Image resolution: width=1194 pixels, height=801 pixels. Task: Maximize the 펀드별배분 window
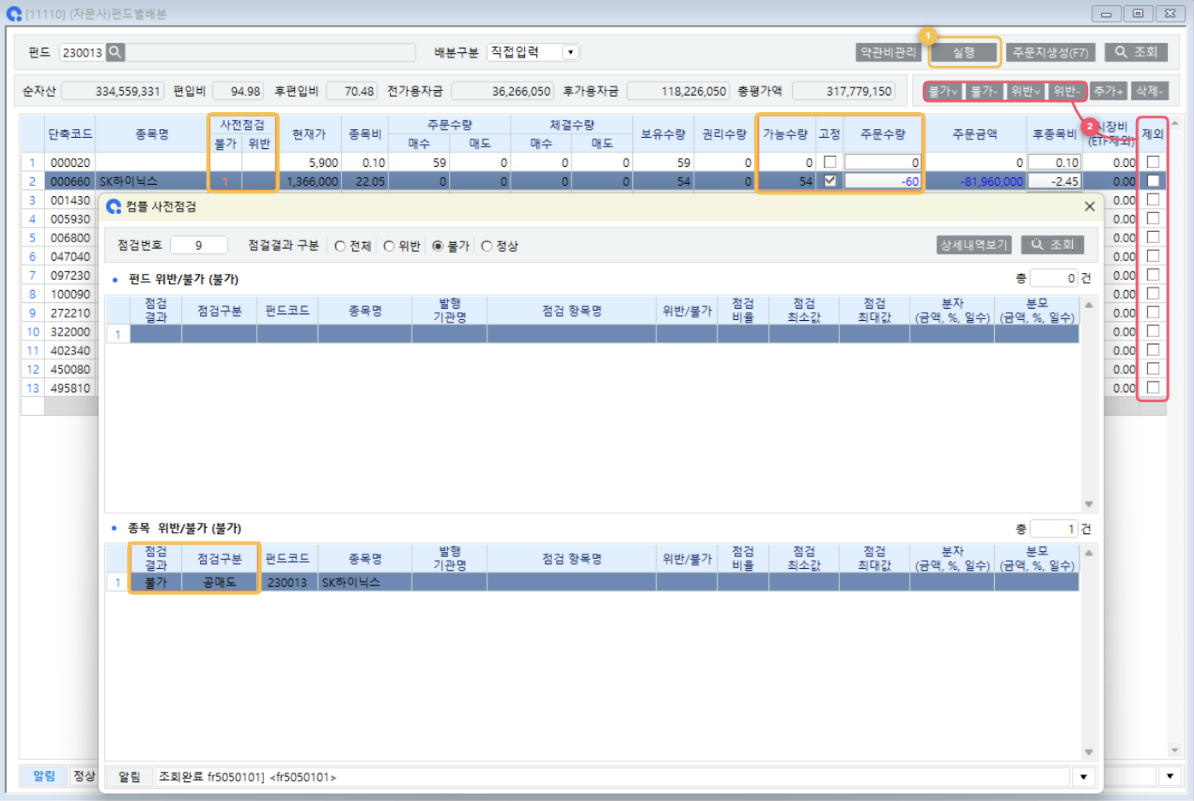point(1138,14)
